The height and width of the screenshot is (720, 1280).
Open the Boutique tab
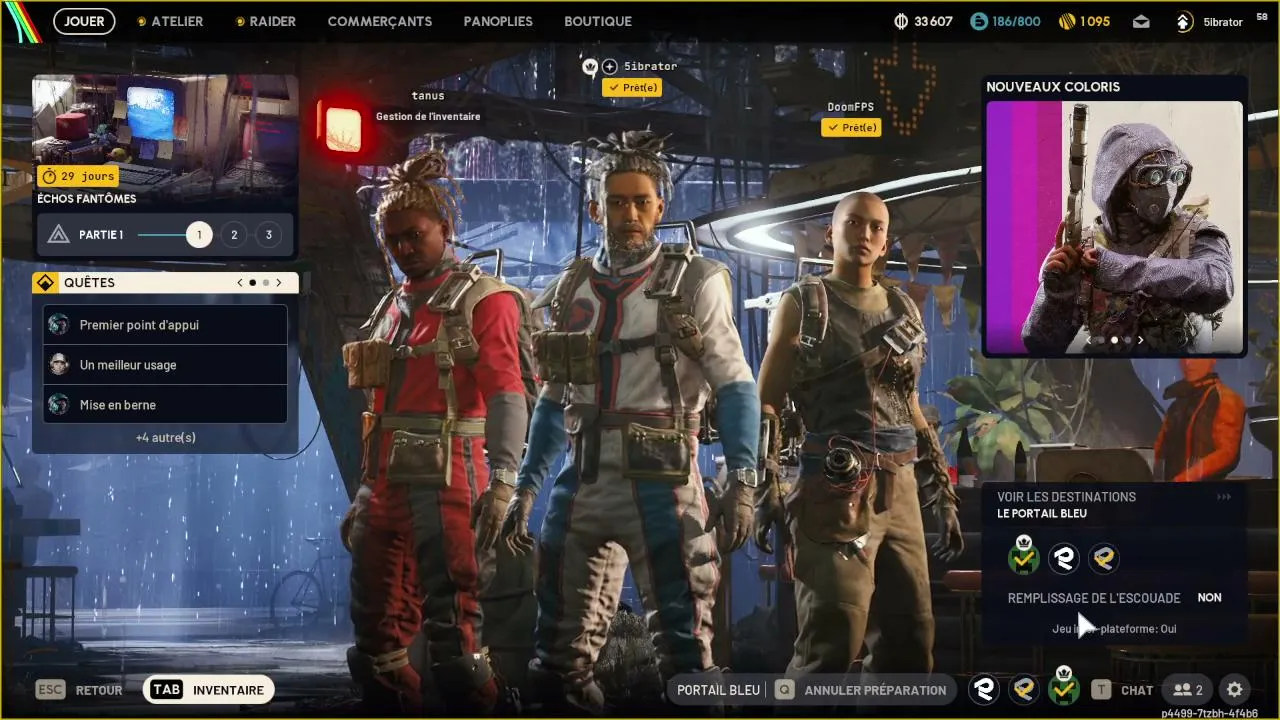(x=598, y=21)
